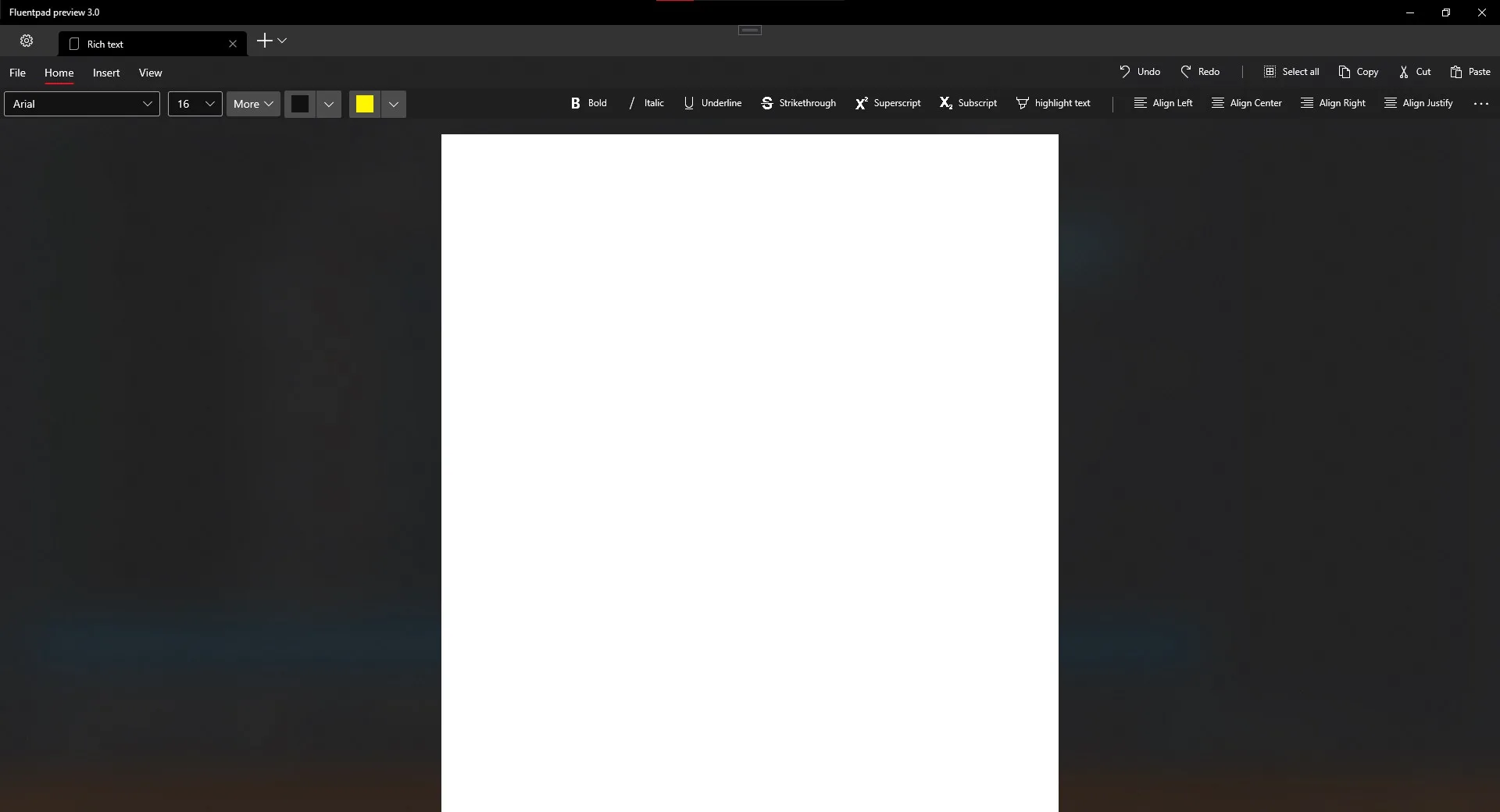Select all text in document

(1291, 72)
